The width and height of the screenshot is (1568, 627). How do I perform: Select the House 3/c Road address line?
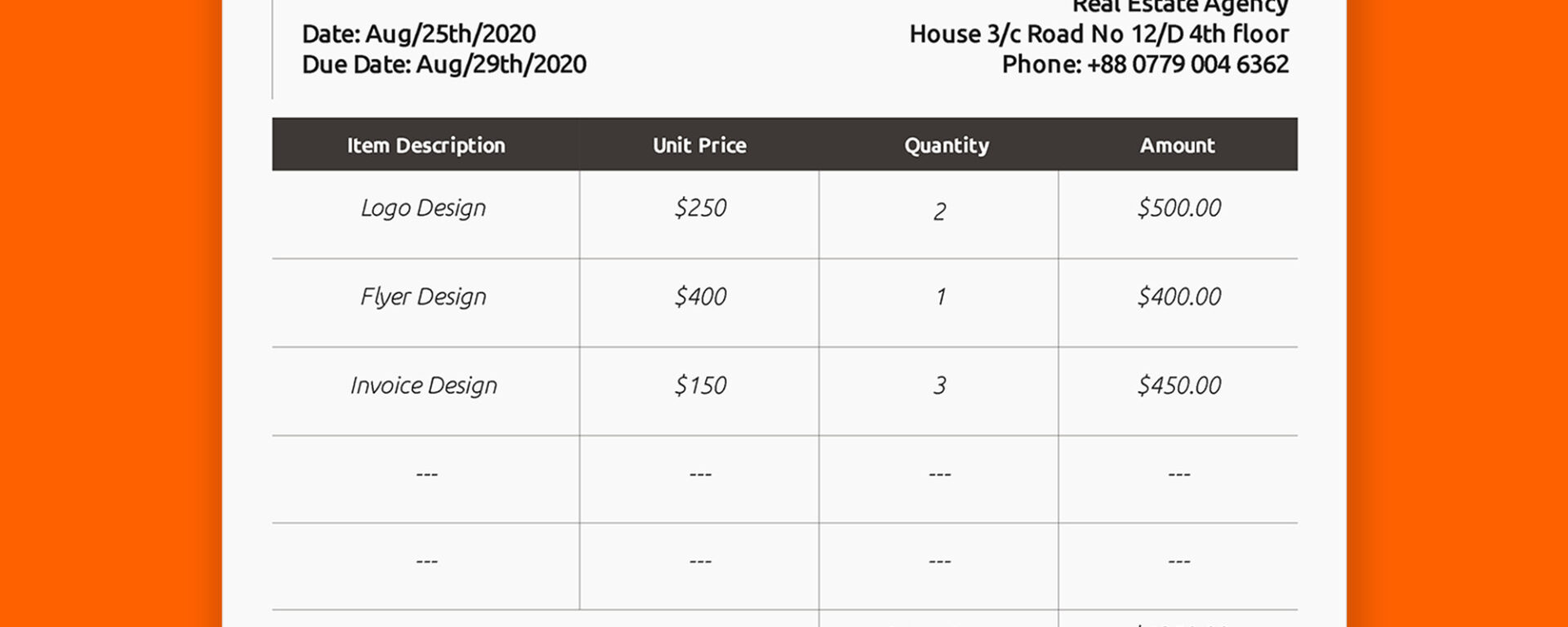[x=1098, y=34]
